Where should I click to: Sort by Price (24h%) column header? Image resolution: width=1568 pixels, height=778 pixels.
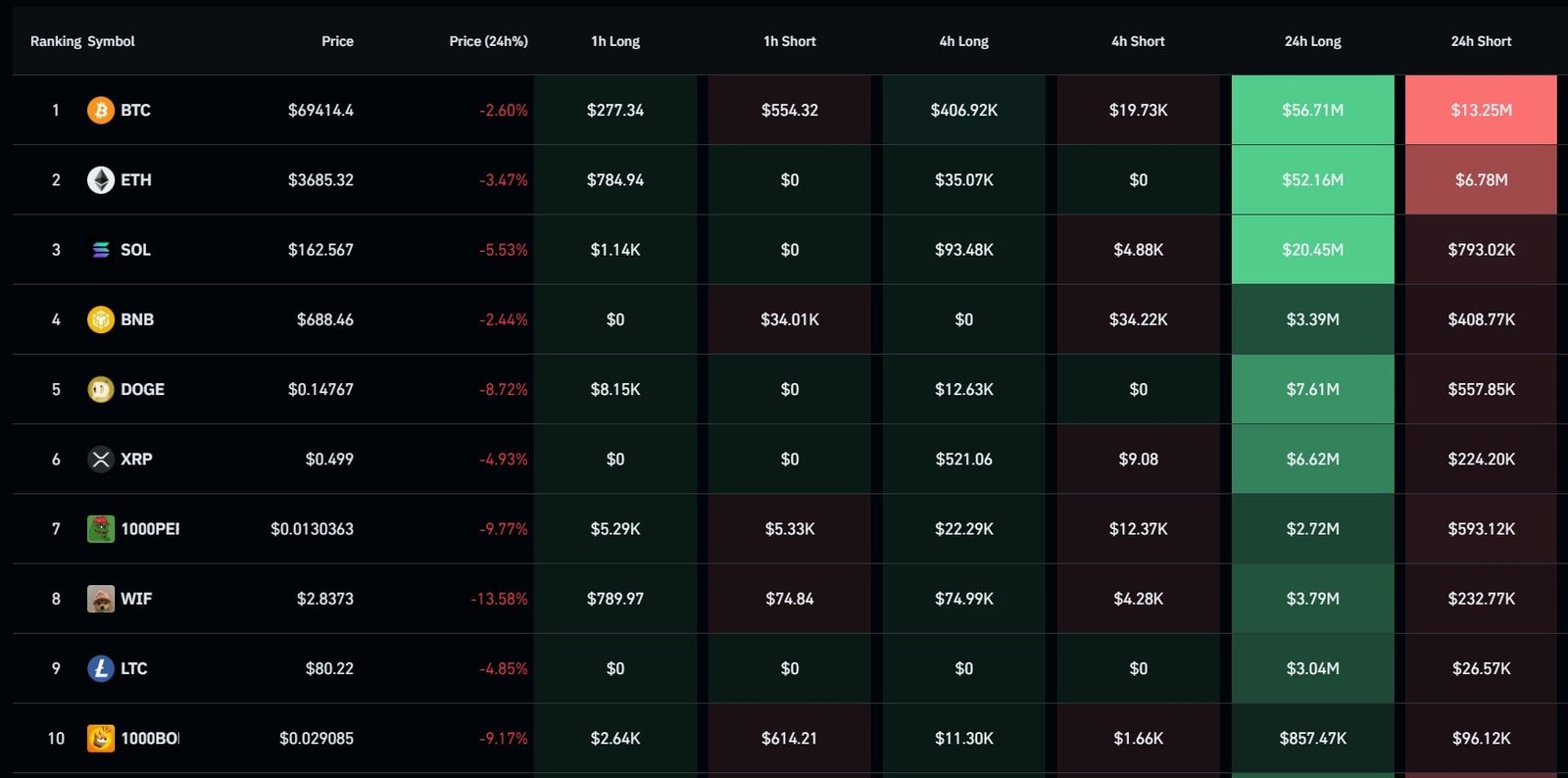[x=488, y=41]
